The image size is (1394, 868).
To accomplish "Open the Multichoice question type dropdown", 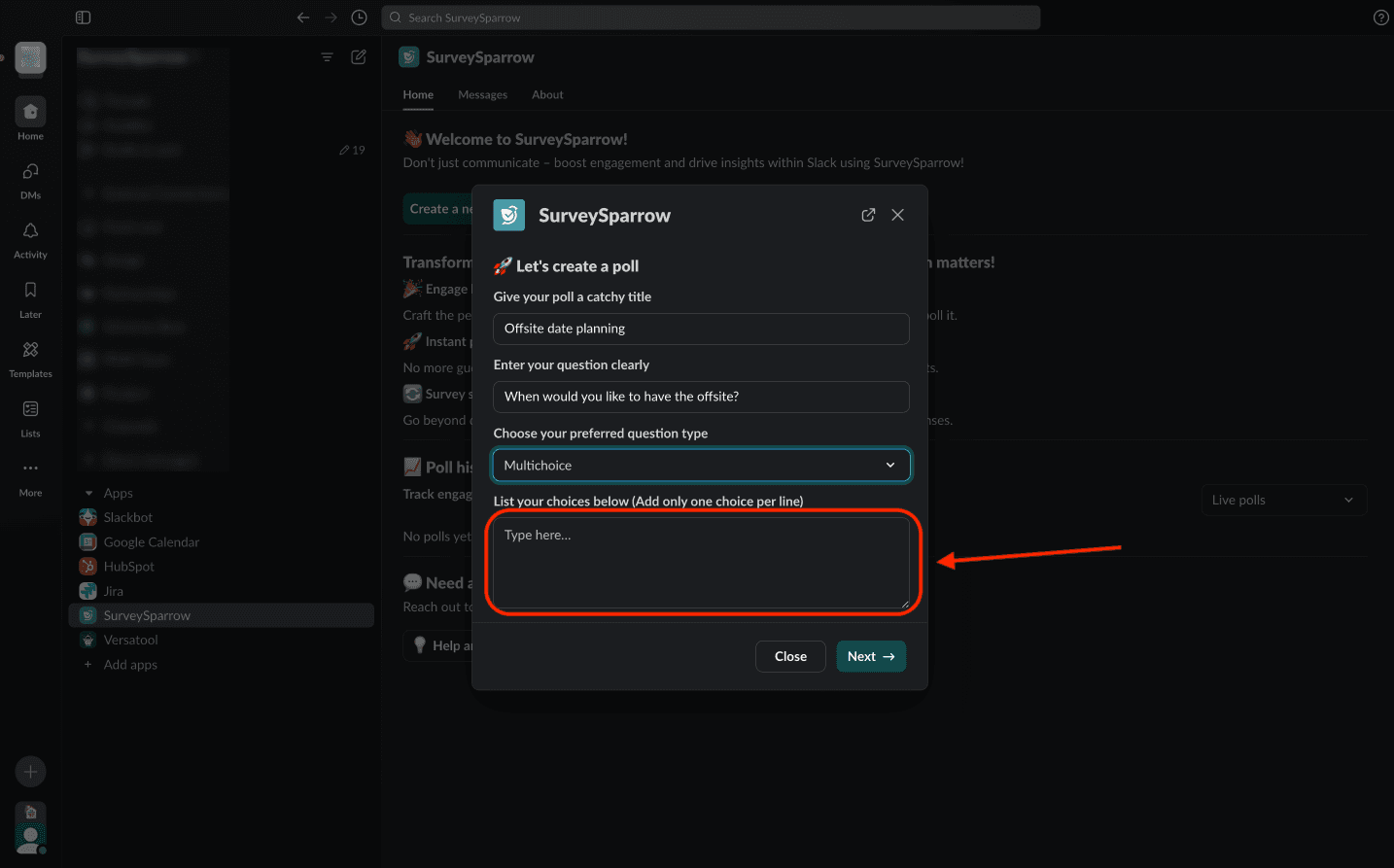I will click(701, 466).
